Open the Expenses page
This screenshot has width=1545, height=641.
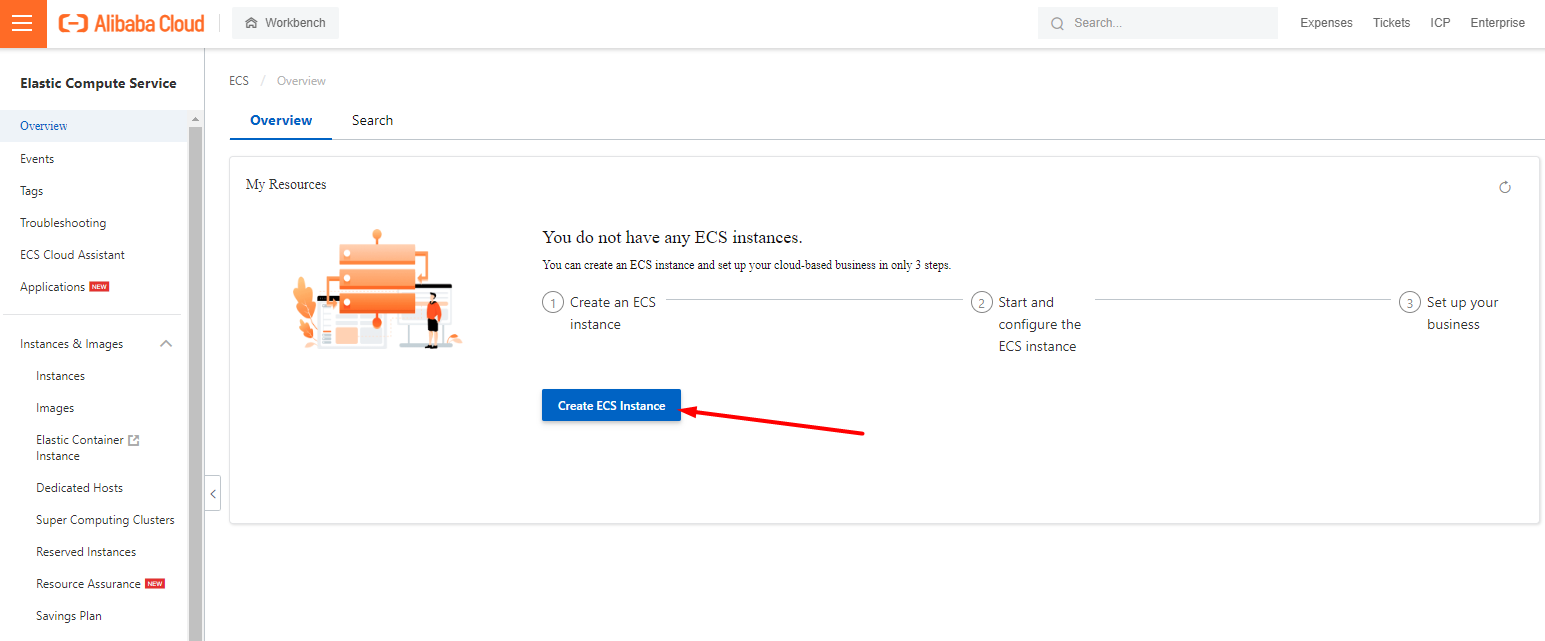pyautogui.click(x=1326, y=22)
